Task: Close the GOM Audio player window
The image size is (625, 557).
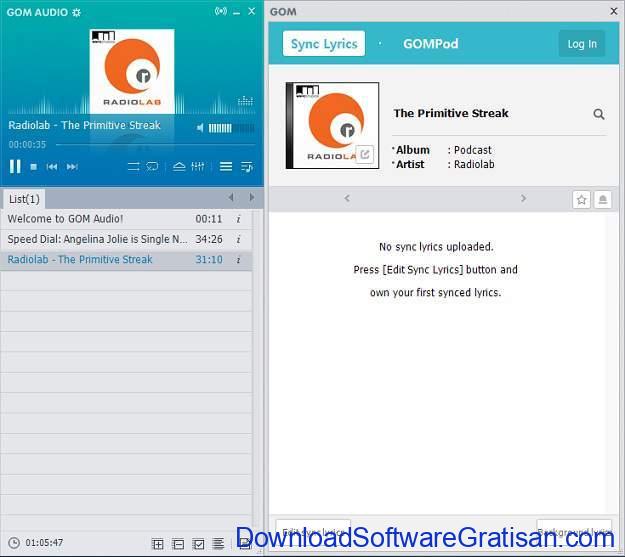Action: coord(252,11)
